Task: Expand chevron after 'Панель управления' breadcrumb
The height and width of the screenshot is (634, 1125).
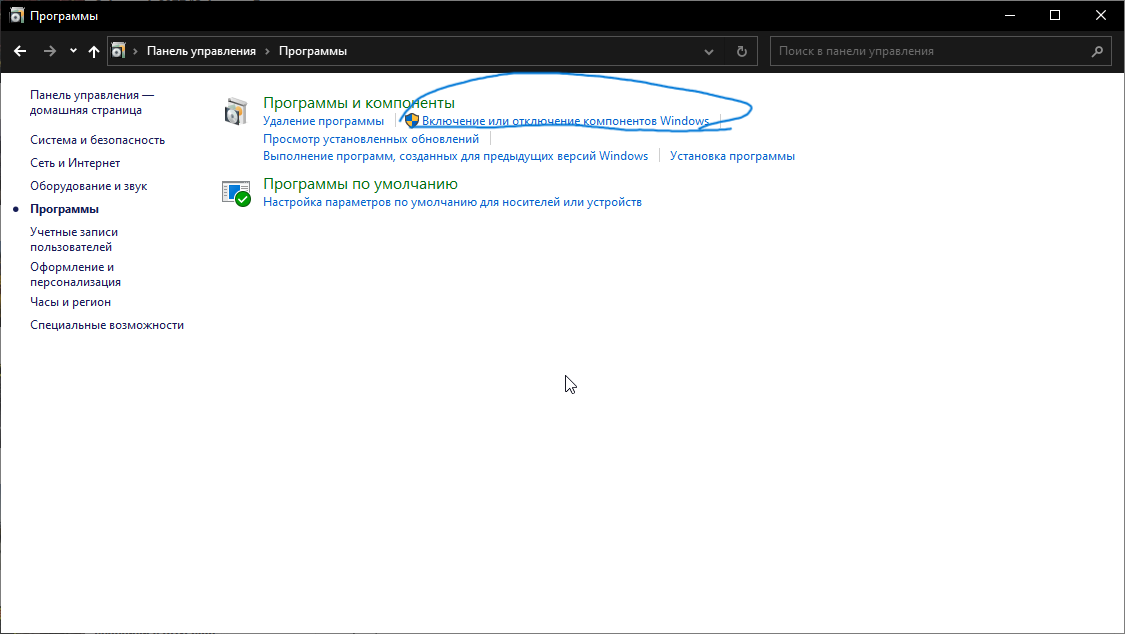Action: 267,52
